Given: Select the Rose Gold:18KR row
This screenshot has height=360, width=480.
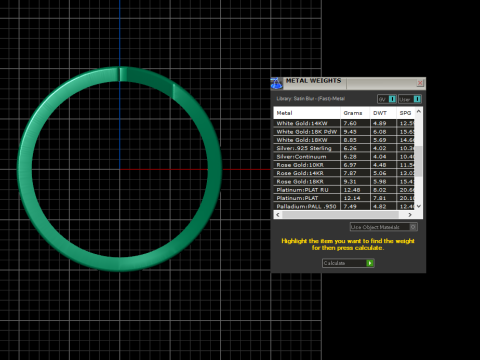Looking at the screenshot, I should click(x=344, y=181).
